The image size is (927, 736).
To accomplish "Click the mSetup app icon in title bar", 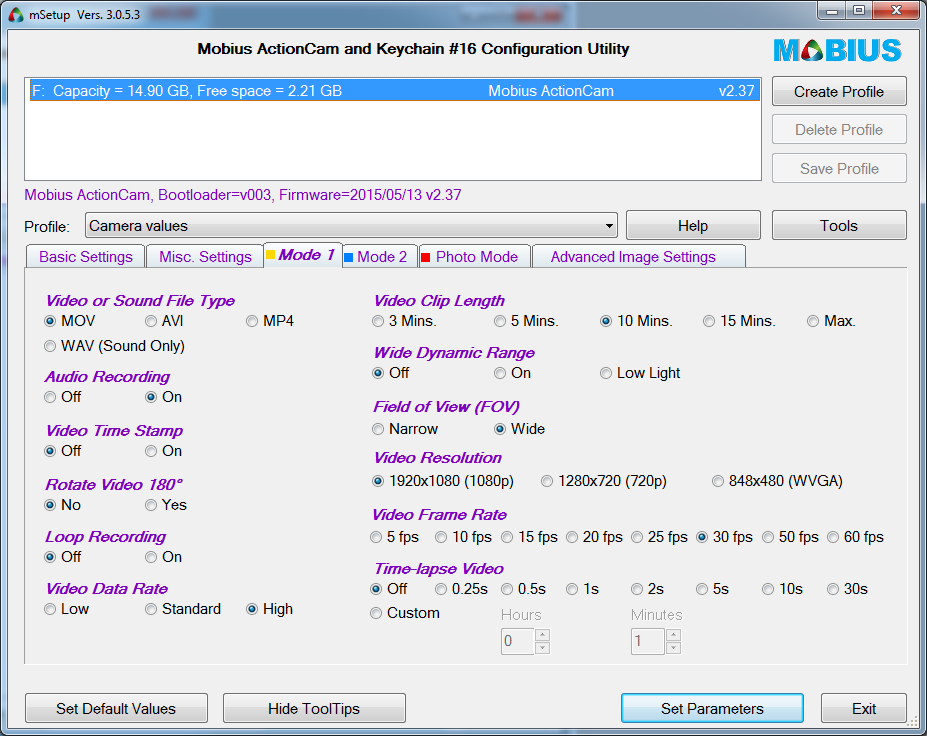I will (x=16, y=14).
